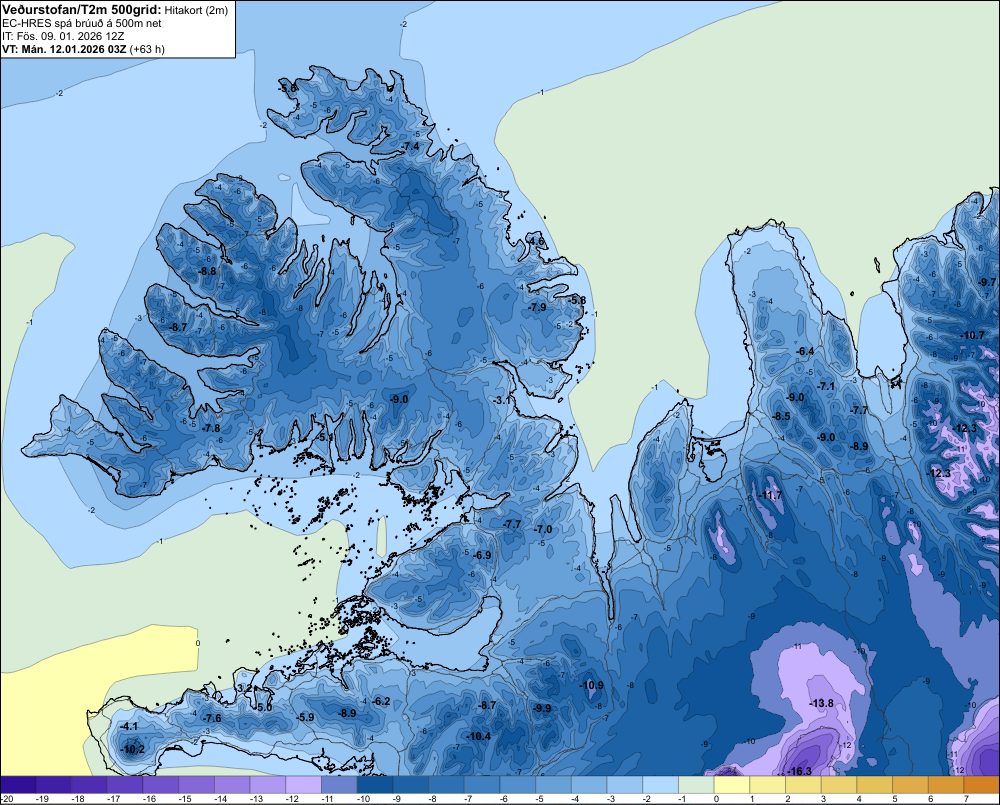
Task: Click the -3.1 temperature label
Action: coord(503,401)
